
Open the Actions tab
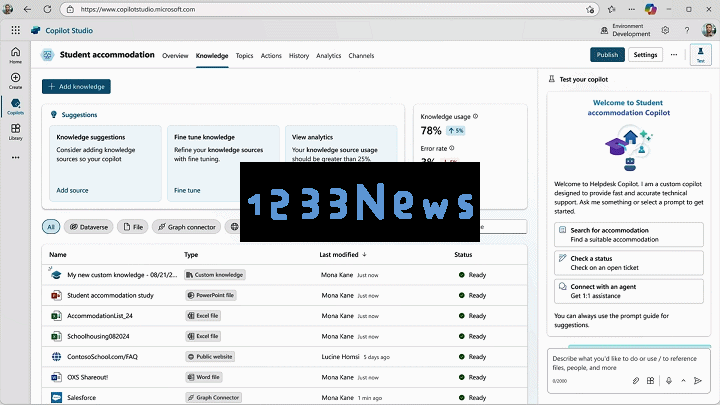point(271,56)
